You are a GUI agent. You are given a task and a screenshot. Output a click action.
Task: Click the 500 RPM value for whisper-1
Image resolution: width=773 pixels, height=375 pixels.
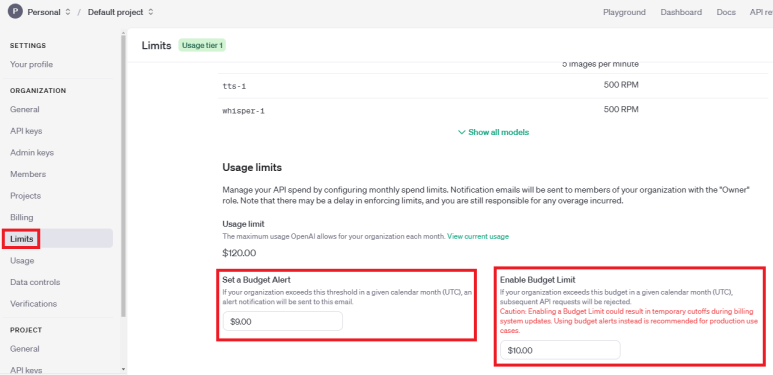[x=621, y=109]
